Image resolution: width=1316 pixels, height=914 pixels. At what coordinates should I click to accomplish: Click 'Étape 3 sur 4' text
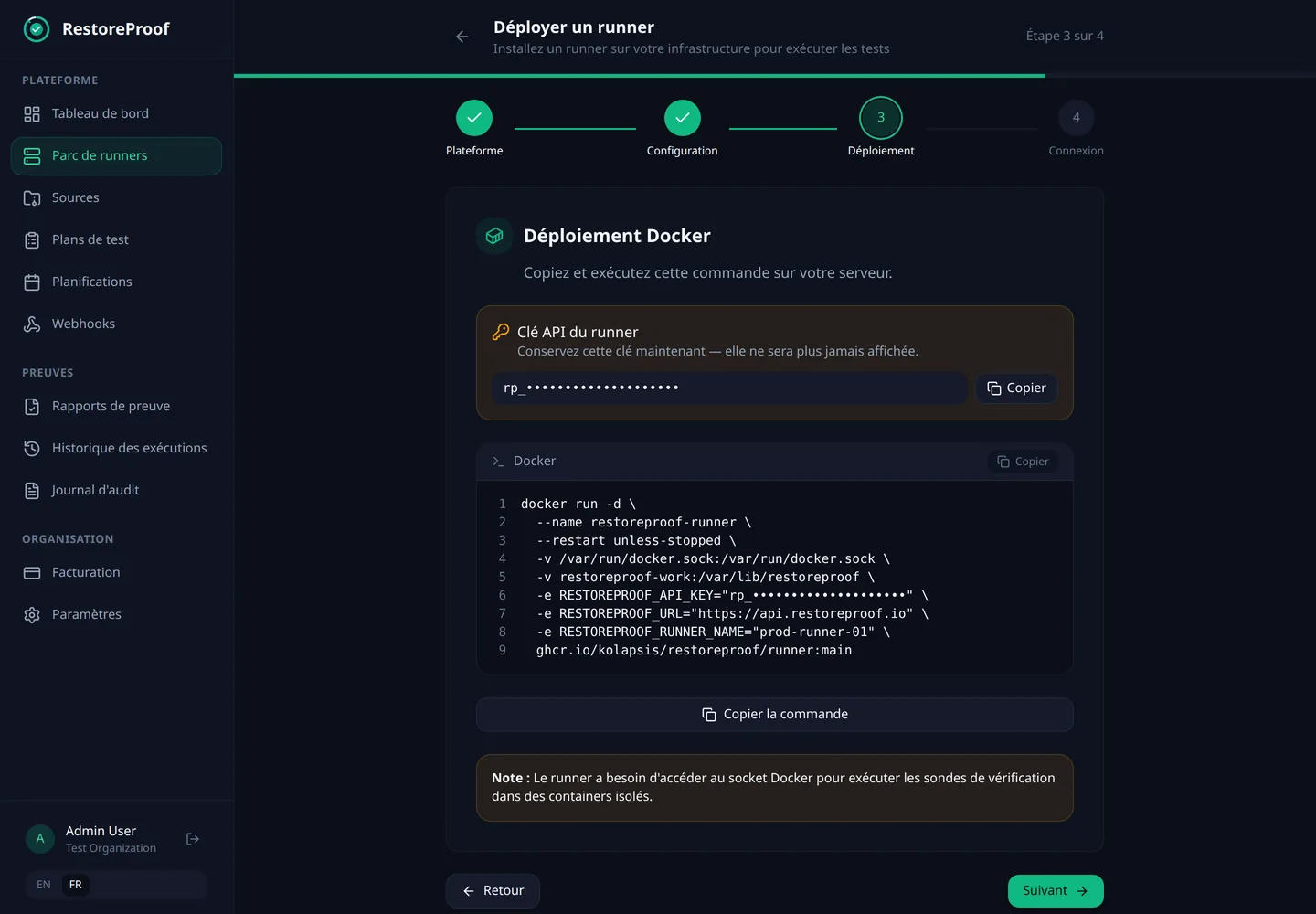[1065, 37]
